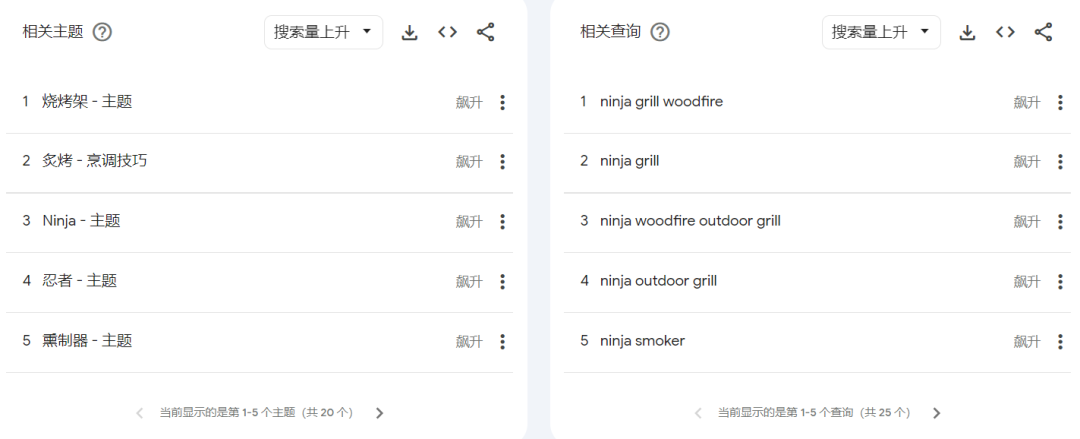Open the 忍者 - 主题 topic
This screenshot has height=439, width=1080.
(79, 280)
